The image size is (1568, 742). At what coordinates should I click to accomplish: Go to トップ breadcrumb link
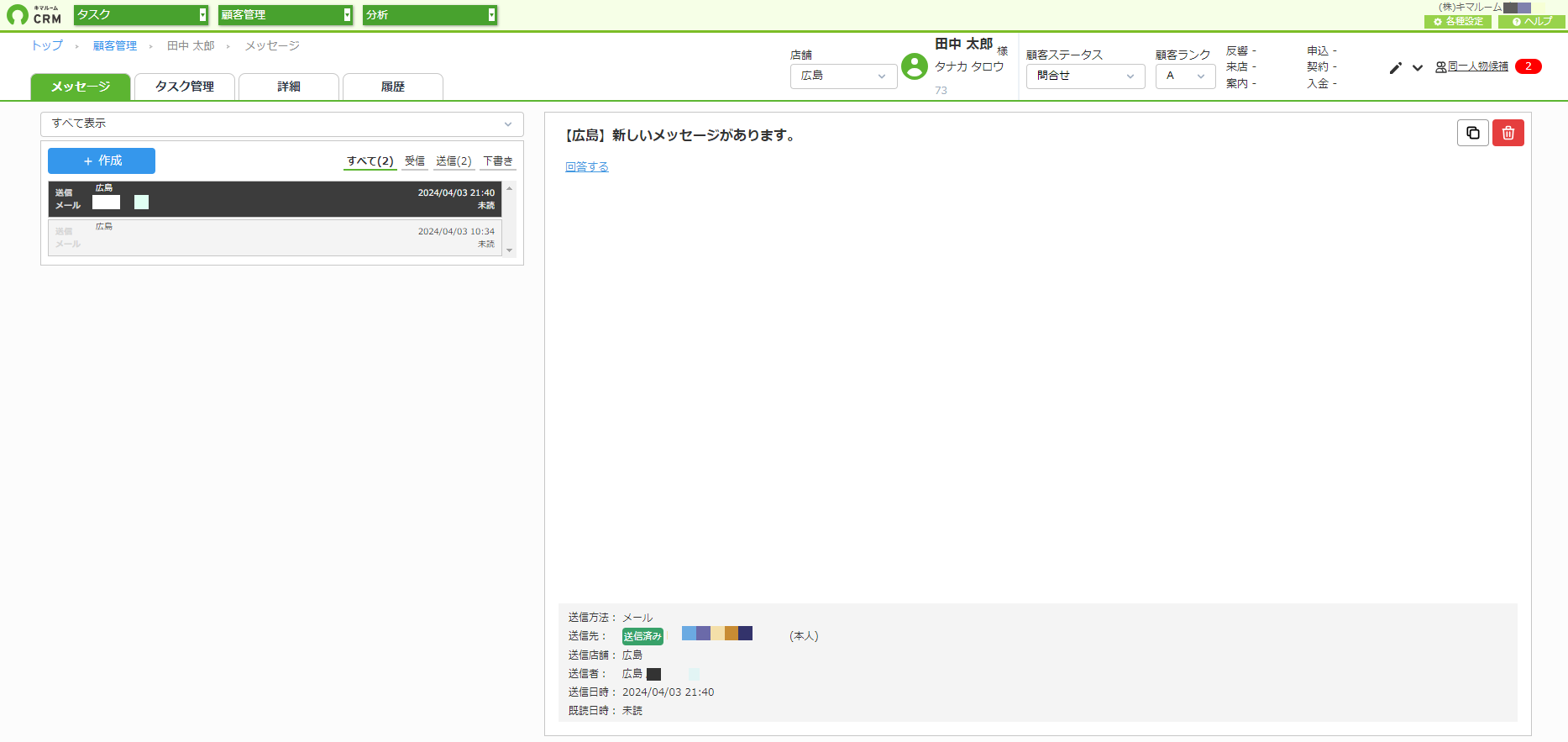pyautogui.click(x=47, y=46)
